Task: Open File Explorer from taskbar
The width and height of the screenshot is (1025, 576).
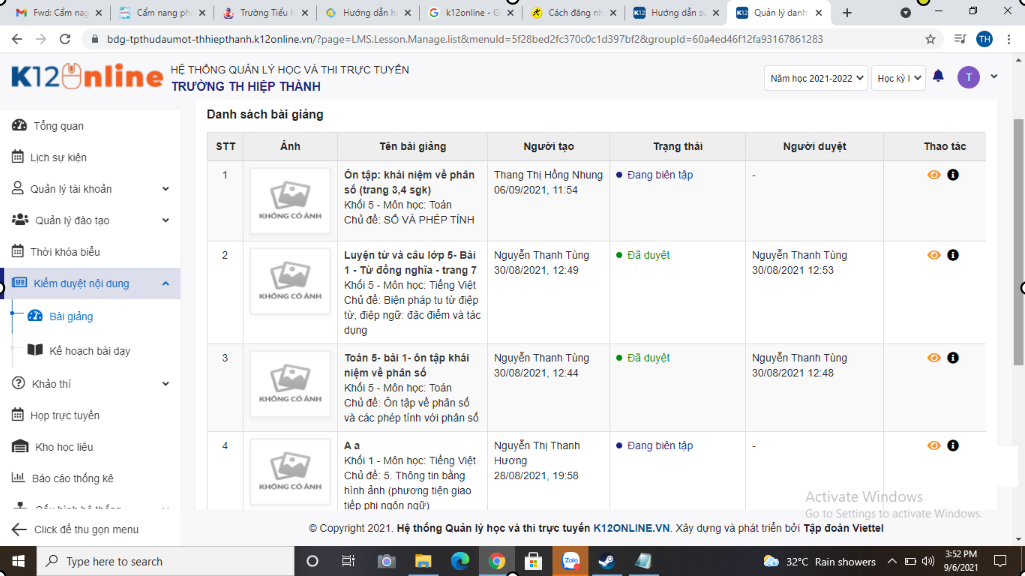Action: click(x=423, y=561)
